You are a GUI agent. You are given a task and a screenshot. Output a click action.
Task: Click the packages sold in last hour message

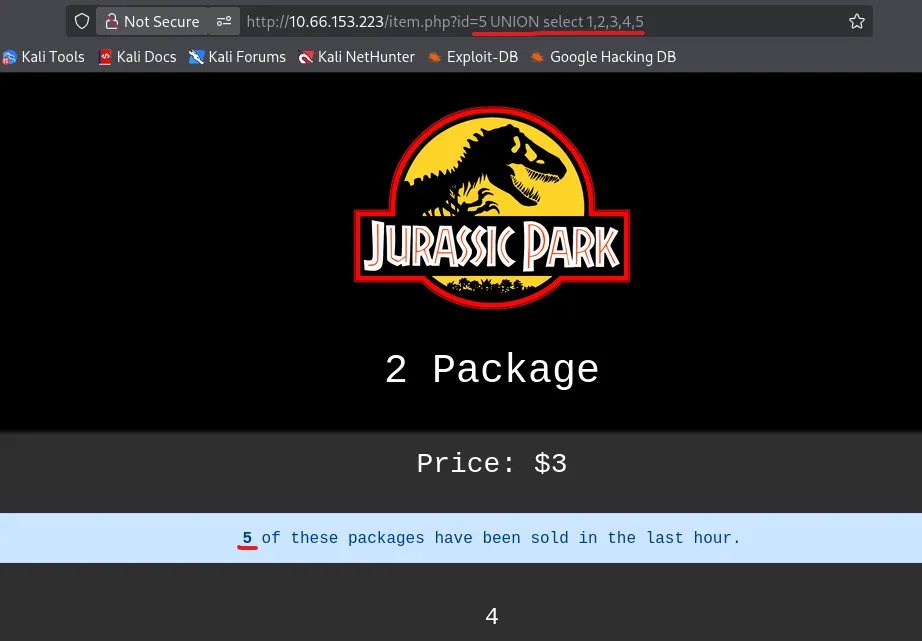tap(500, 538)
